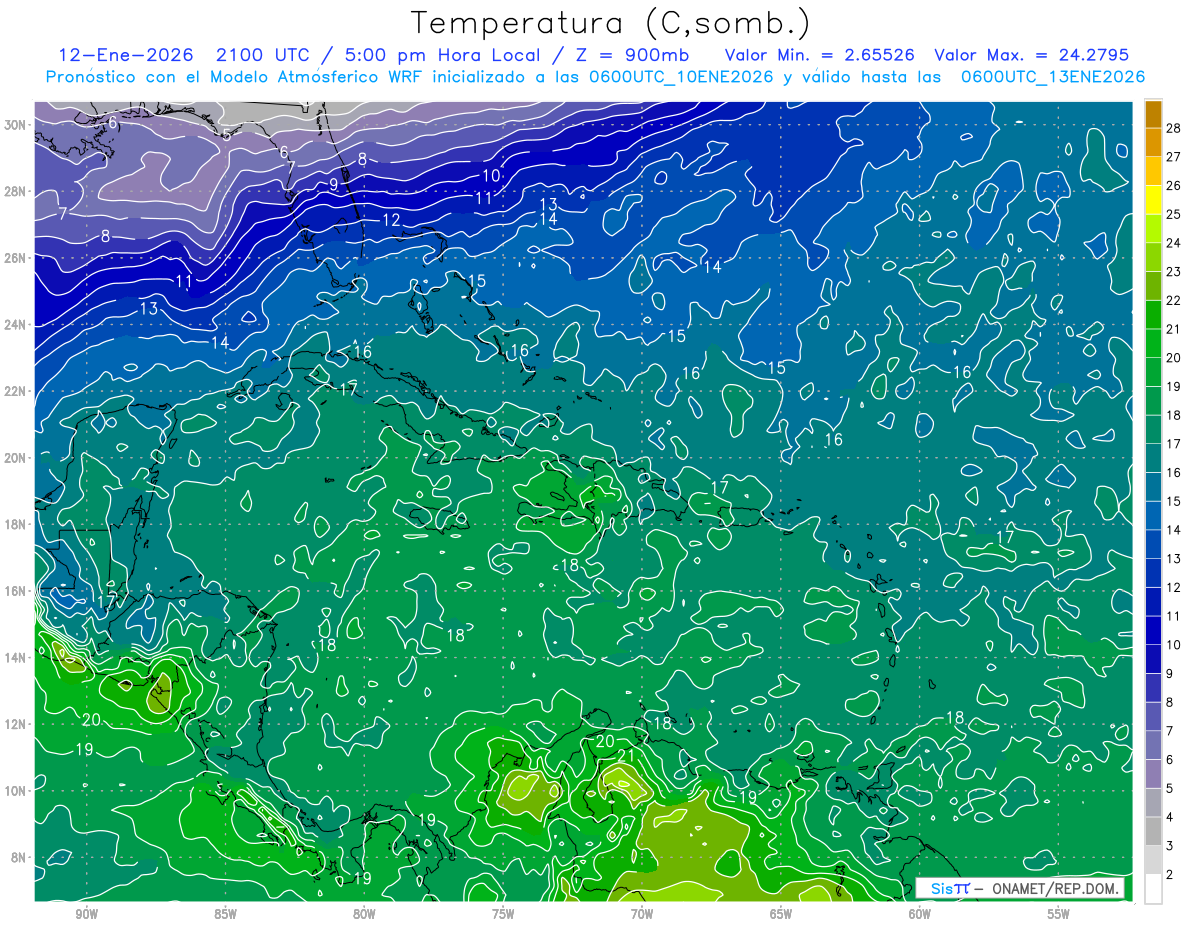This screenshot has width=1200, height=927.
Task: Click the '65W' longitude label
Action: pyautogui.click(x=781, y=914)
